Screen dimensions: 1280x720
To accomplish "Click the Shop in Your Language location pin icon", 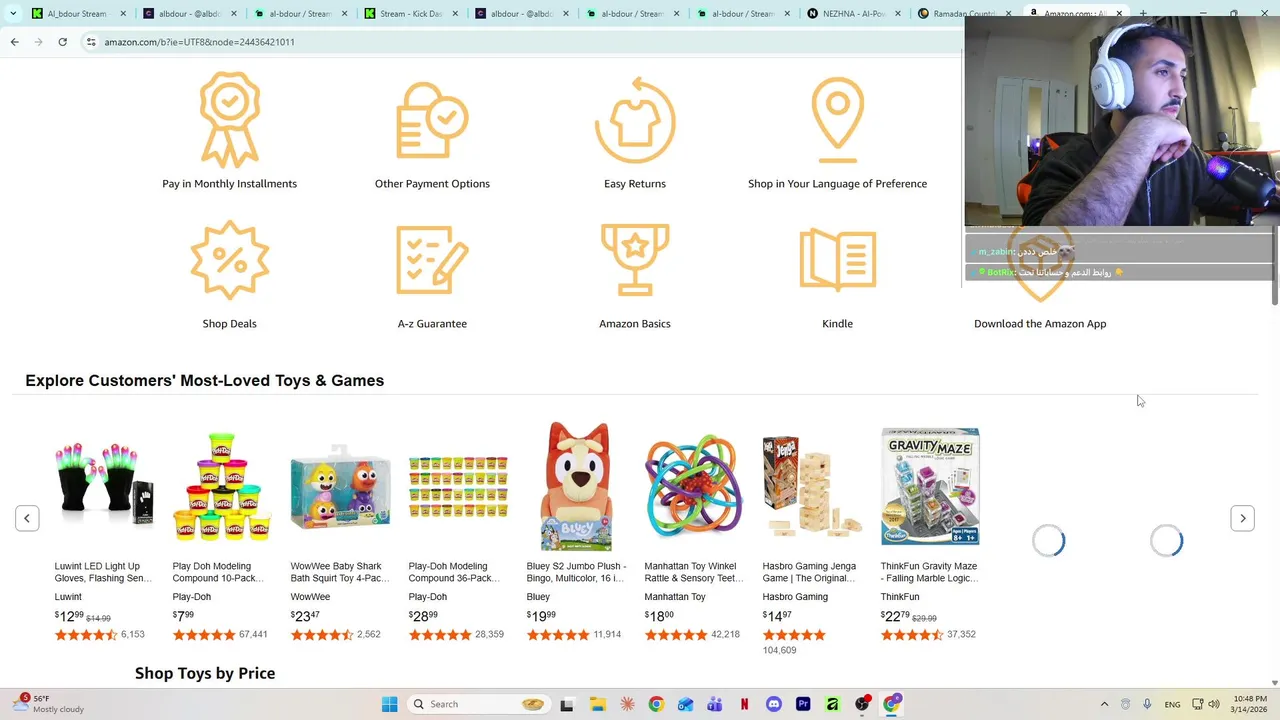I will (x=838, y=120).
